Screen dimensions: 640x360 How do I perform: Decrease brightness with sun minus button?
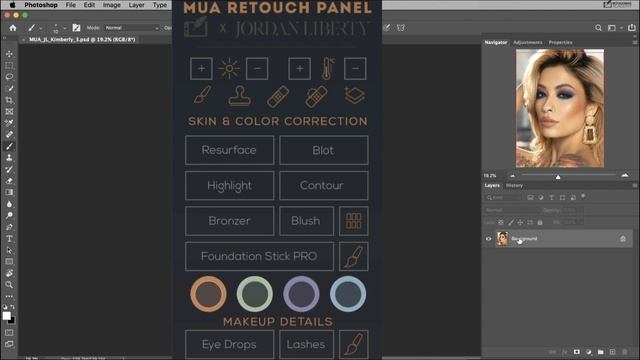[x=257, y=69]
